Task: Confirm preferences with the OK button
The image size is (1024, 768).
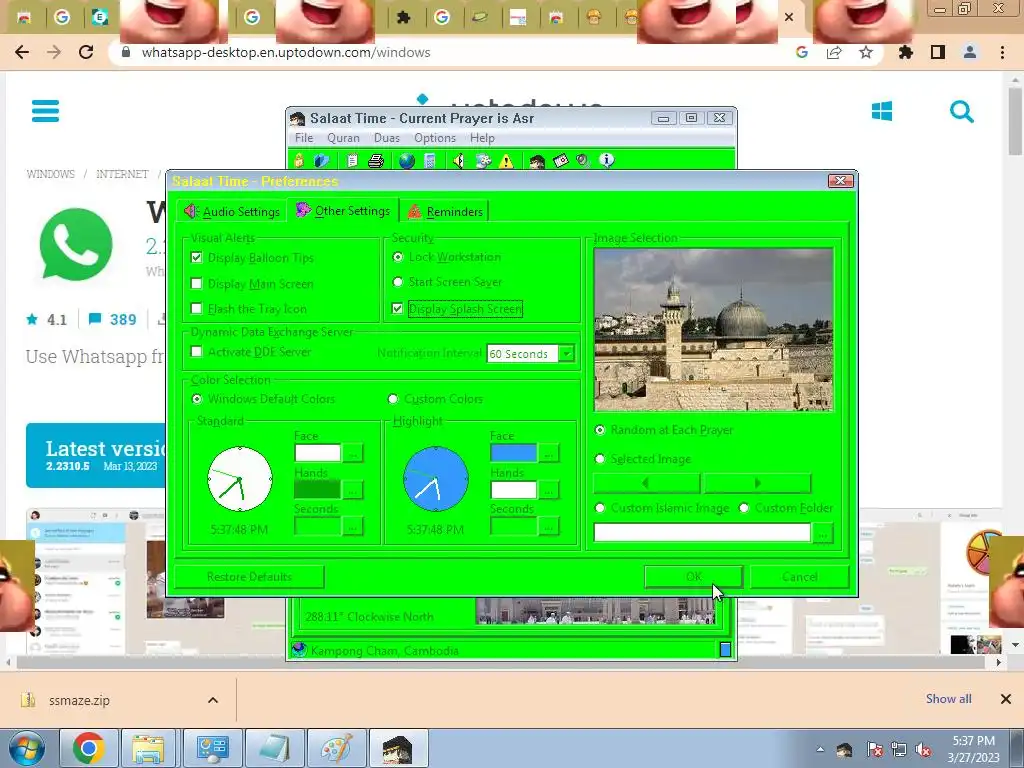Action: pyautogui.click(x=694, y=577)
